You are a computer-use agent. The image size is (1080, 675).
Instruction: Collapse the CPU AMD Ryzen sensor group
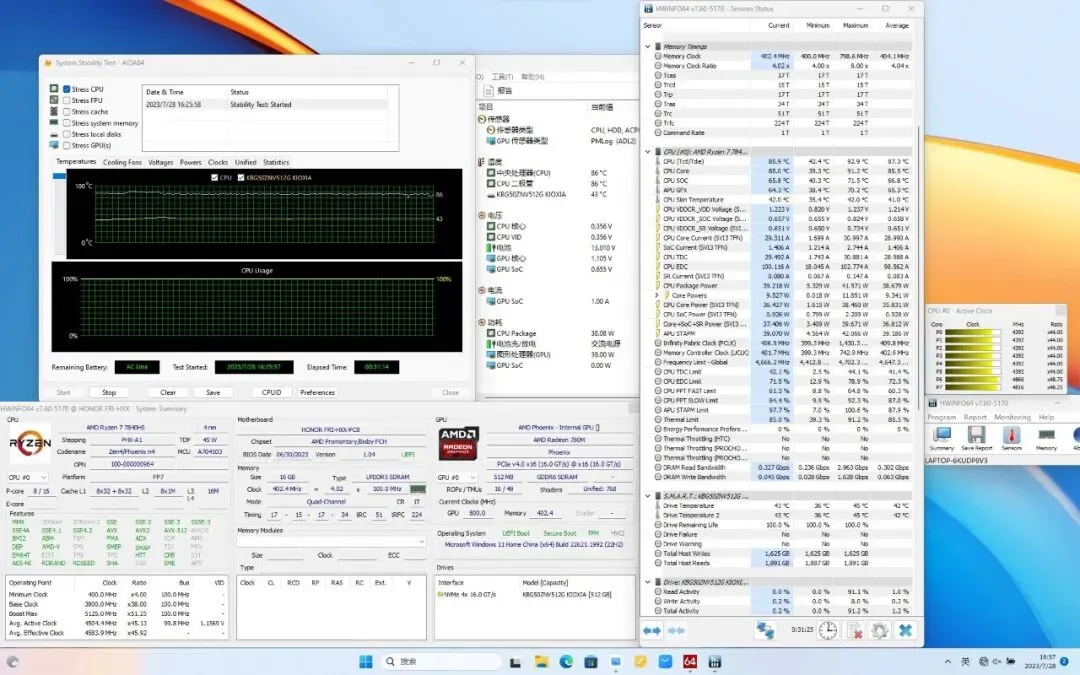[x=647, y=152]
